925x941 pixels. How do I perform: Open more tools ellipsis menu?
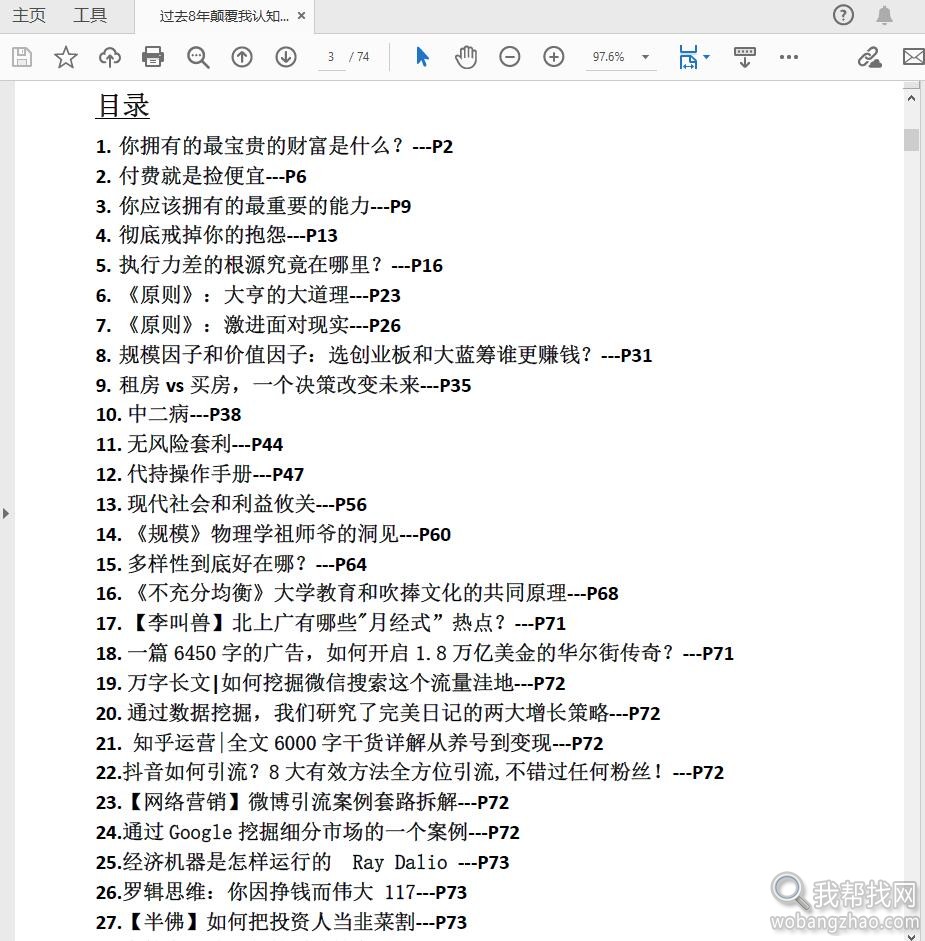(x=789, y=57)
